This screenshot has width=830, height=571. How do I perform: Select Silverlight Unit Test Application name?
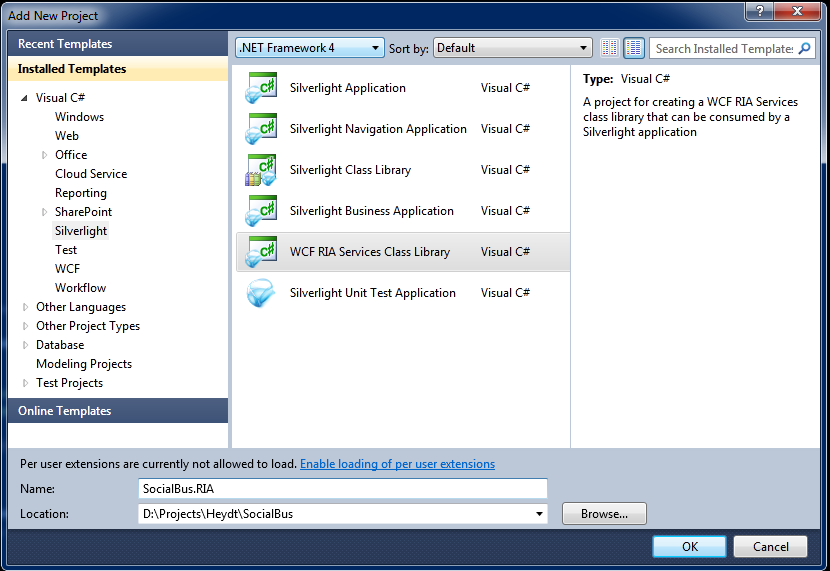tap(373, 293)
